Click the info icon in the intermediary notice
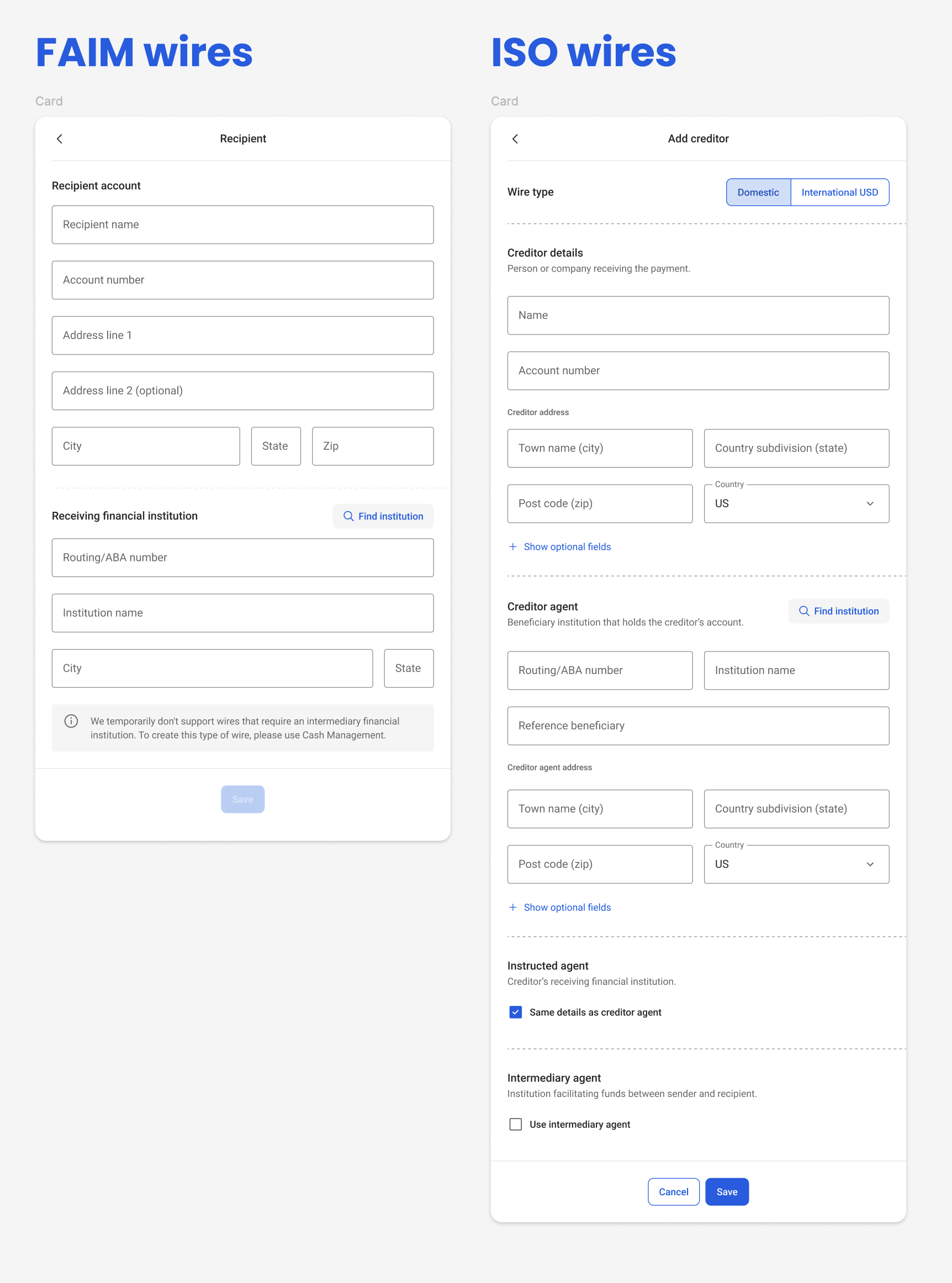 point(71,720)
